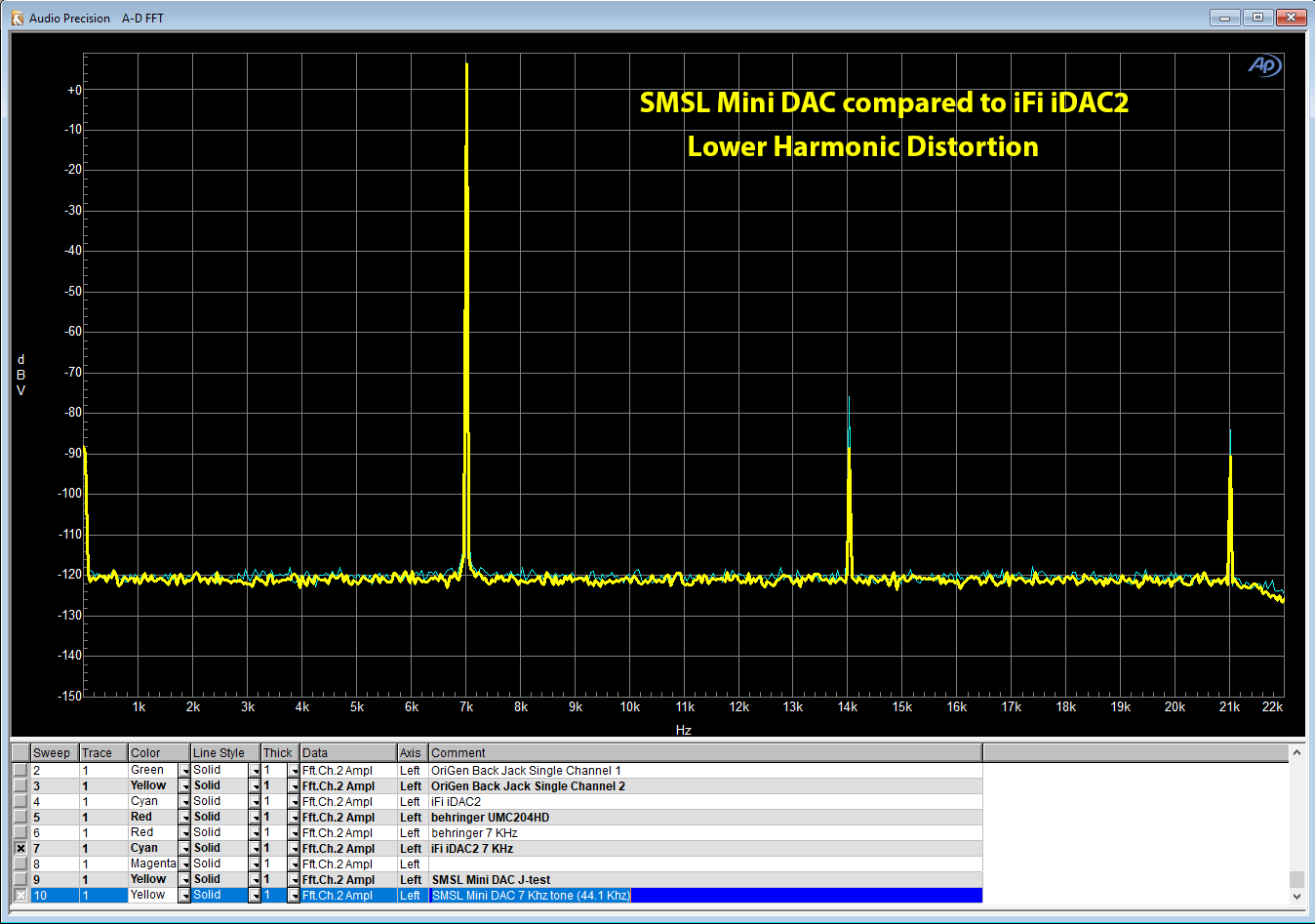This screenshot has height=924, width=1315.
Task: Select comment 'OriGen Back Jack Single Channel 2'
Action: tap(705, 786)
